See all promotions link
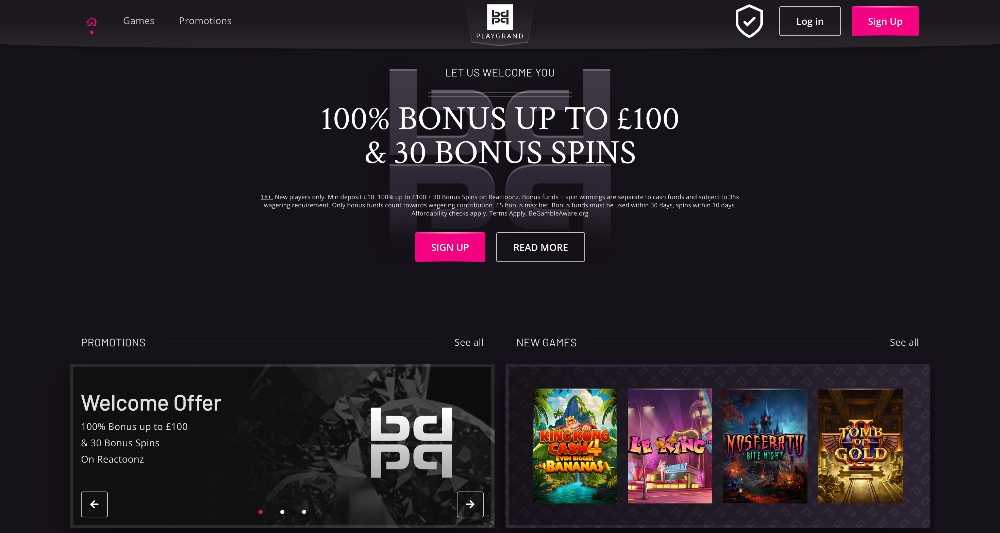This screenshot has width=1000, height=533. tap(469, 342)
